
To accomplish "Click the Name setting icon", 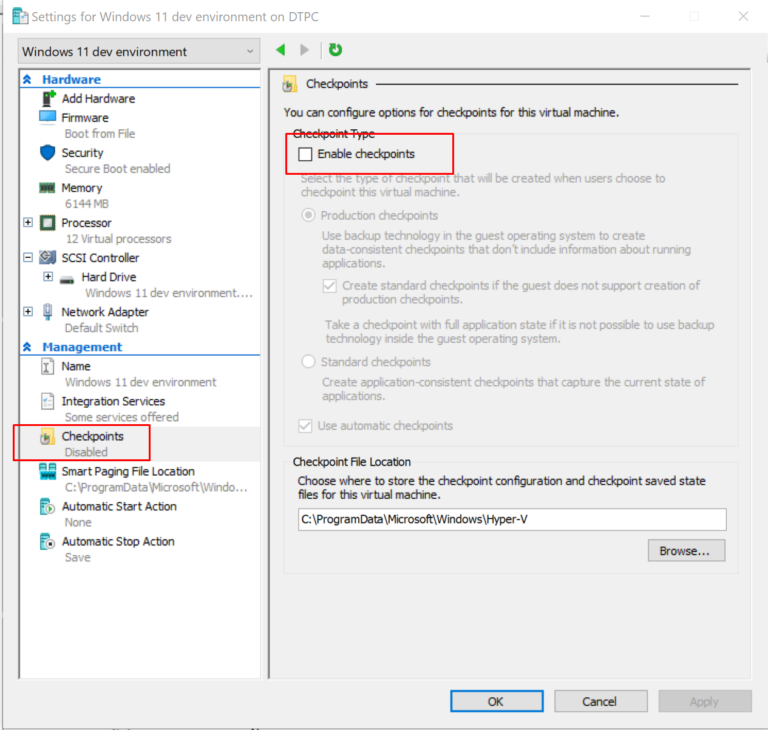I will [47, 366].
